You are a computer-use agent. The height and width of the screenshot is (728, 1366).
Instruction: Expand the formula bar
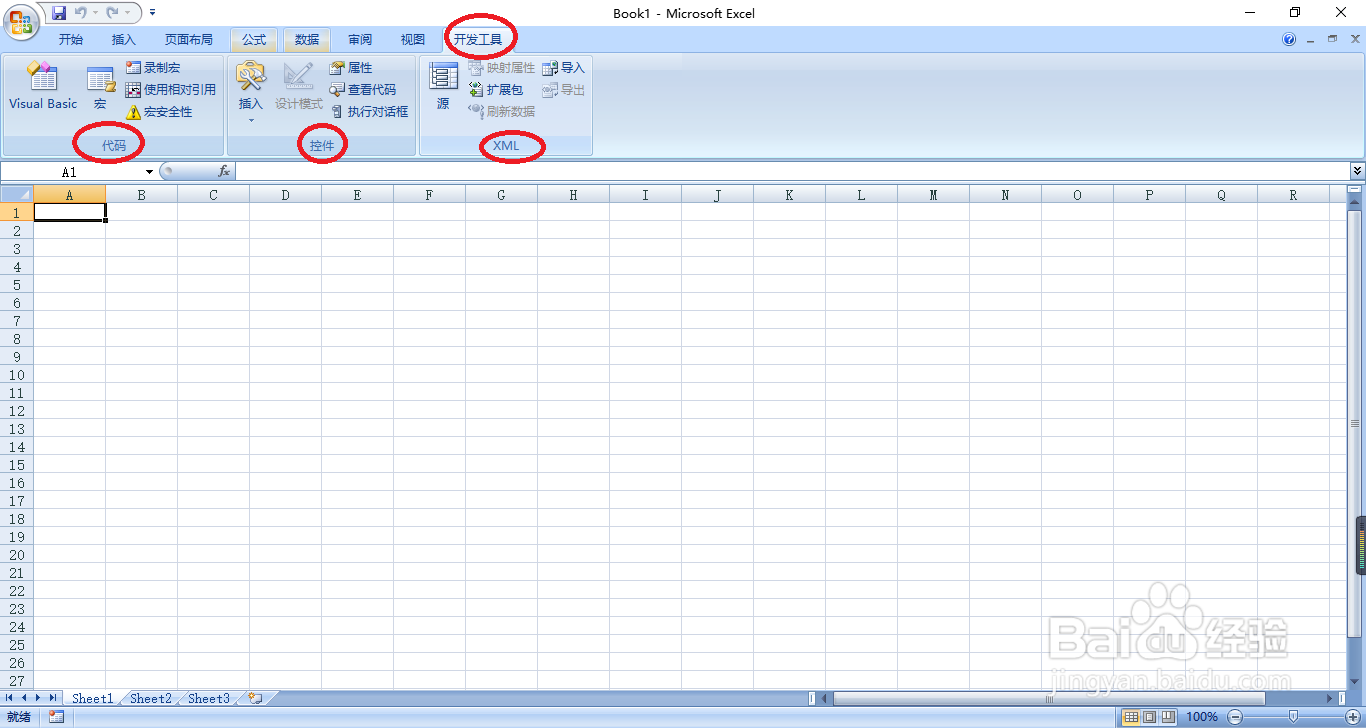(x=1357, y=172)
